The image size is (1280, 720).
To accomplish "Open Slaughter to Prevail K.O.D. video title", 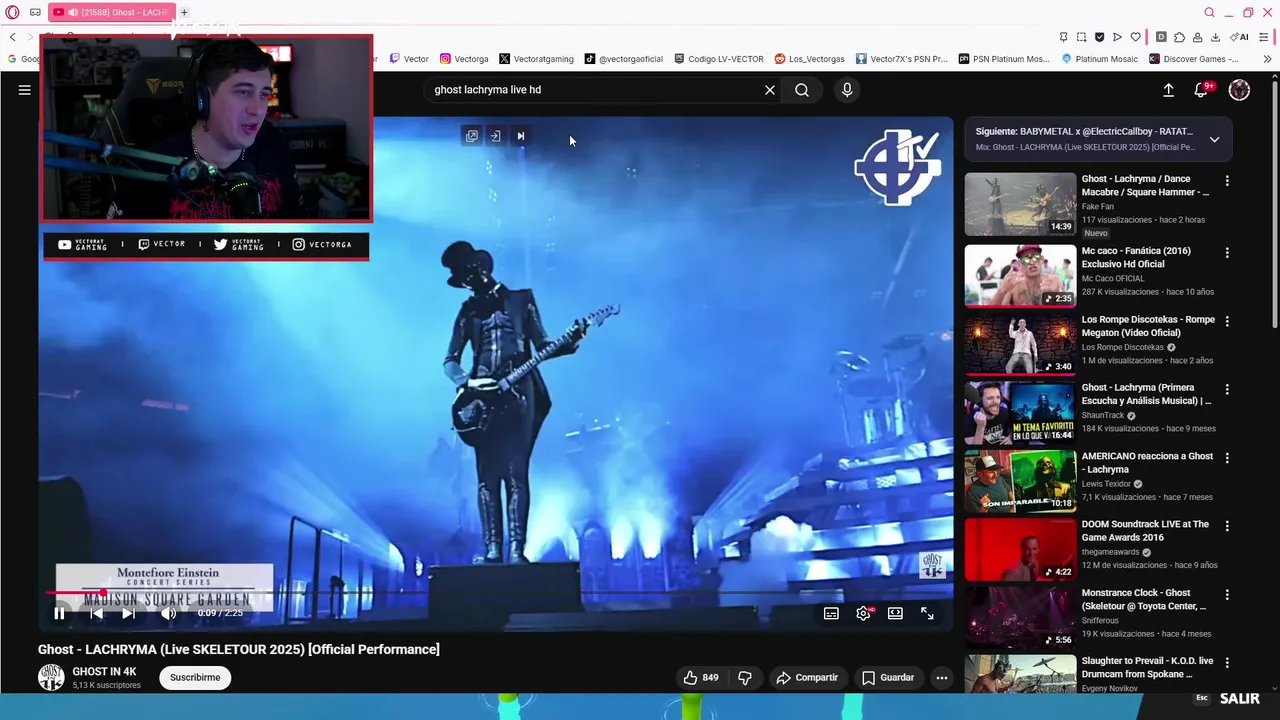I will [x=1147, y=667].
